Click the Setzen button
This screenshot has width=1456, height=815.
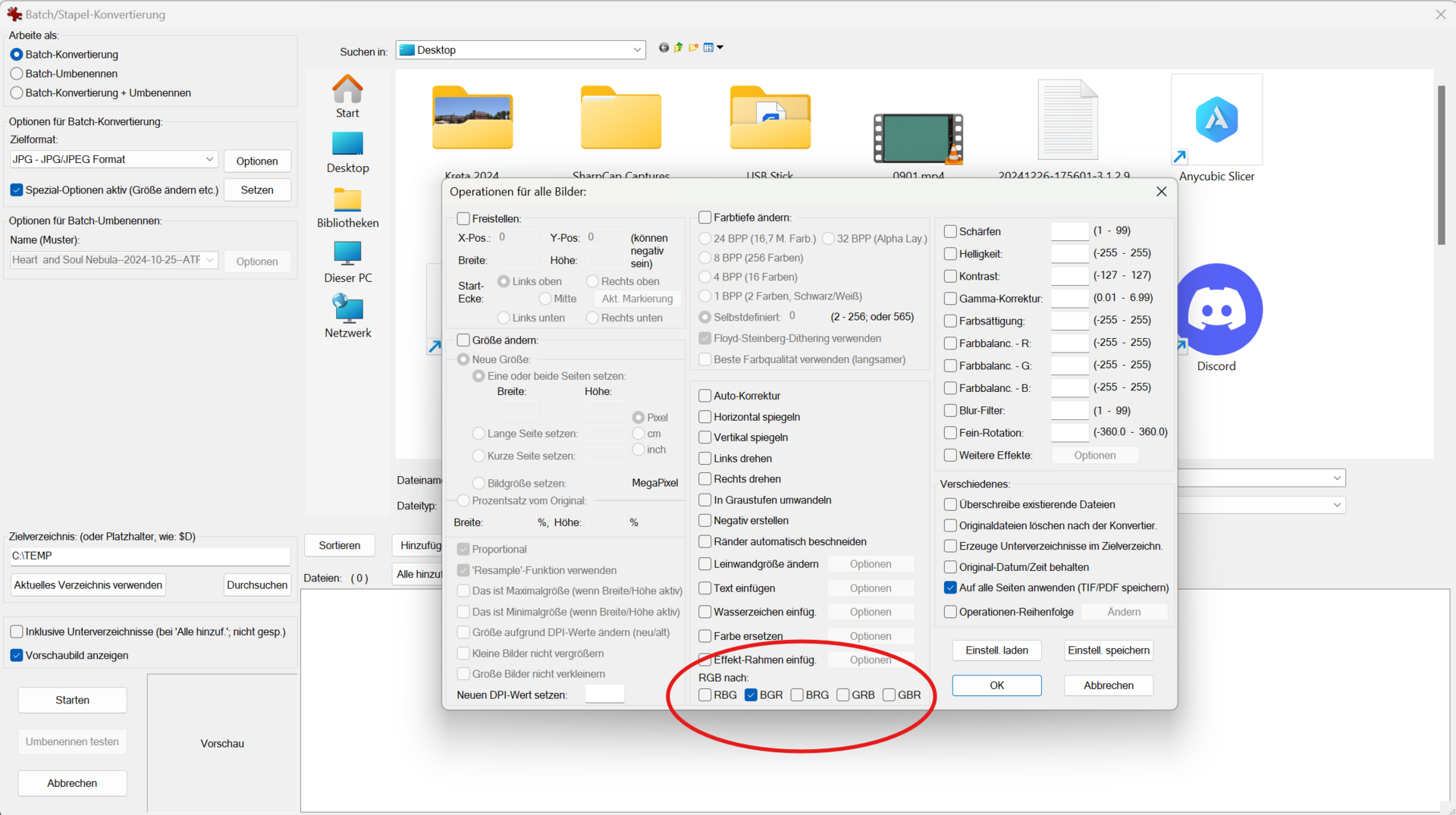(257, 190)
